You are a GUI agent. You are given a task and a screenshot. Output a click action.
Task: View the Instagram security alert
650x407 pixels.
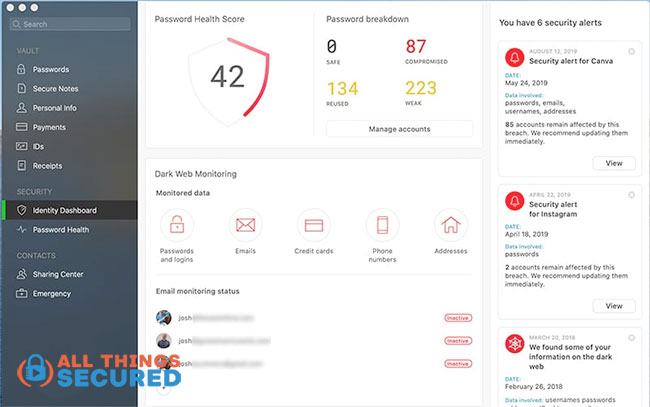click(614, 306)
